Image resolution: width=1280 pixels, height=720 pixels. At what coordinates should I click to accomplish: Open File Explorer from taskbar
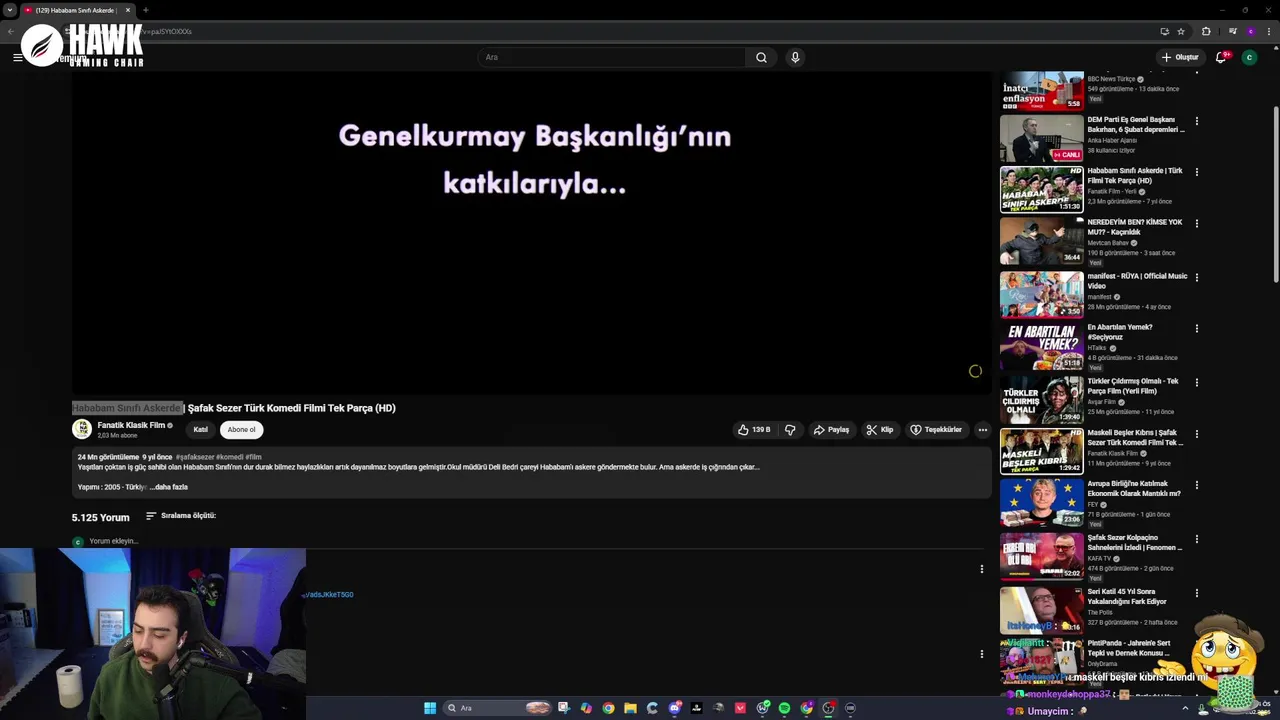[x=630, y=708]
